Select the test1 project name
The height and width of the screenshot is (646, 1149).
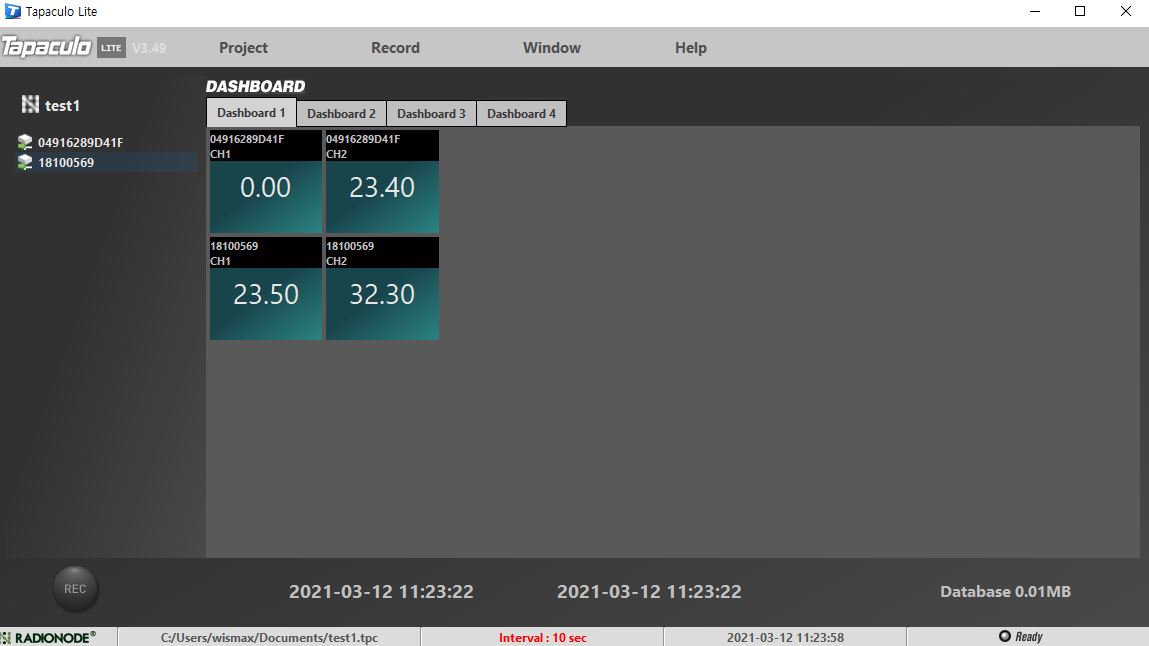pyautogui.click(x=62, y=105)
